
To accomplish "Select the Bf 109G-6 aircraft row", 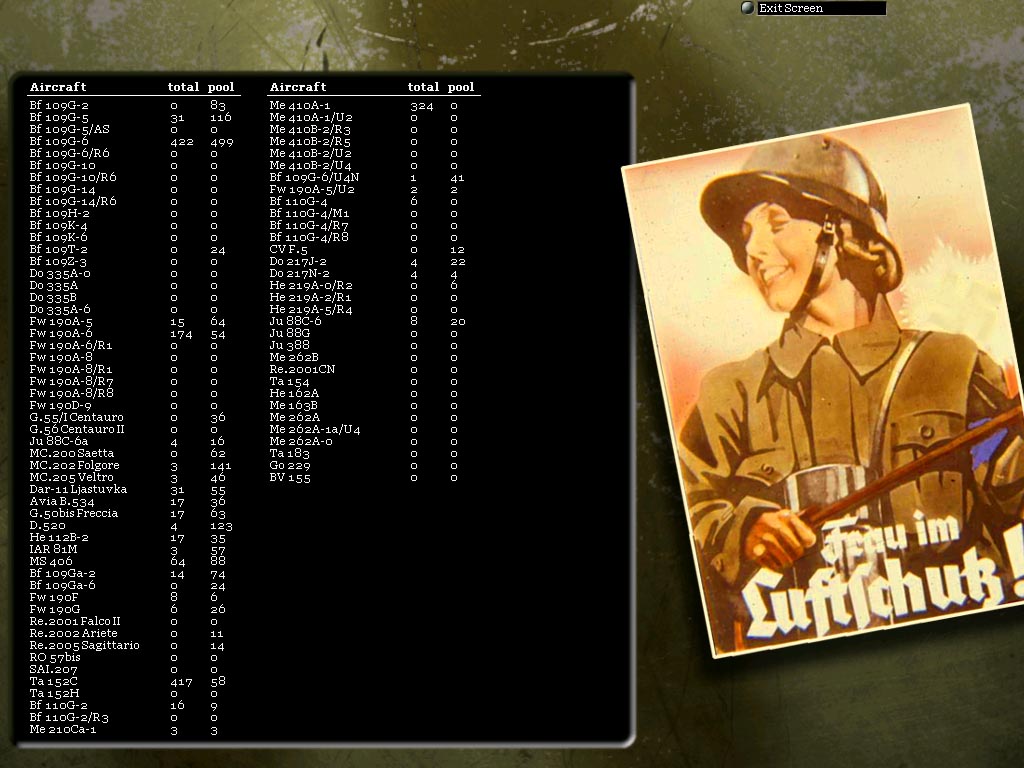I will (x=133, y=141).
